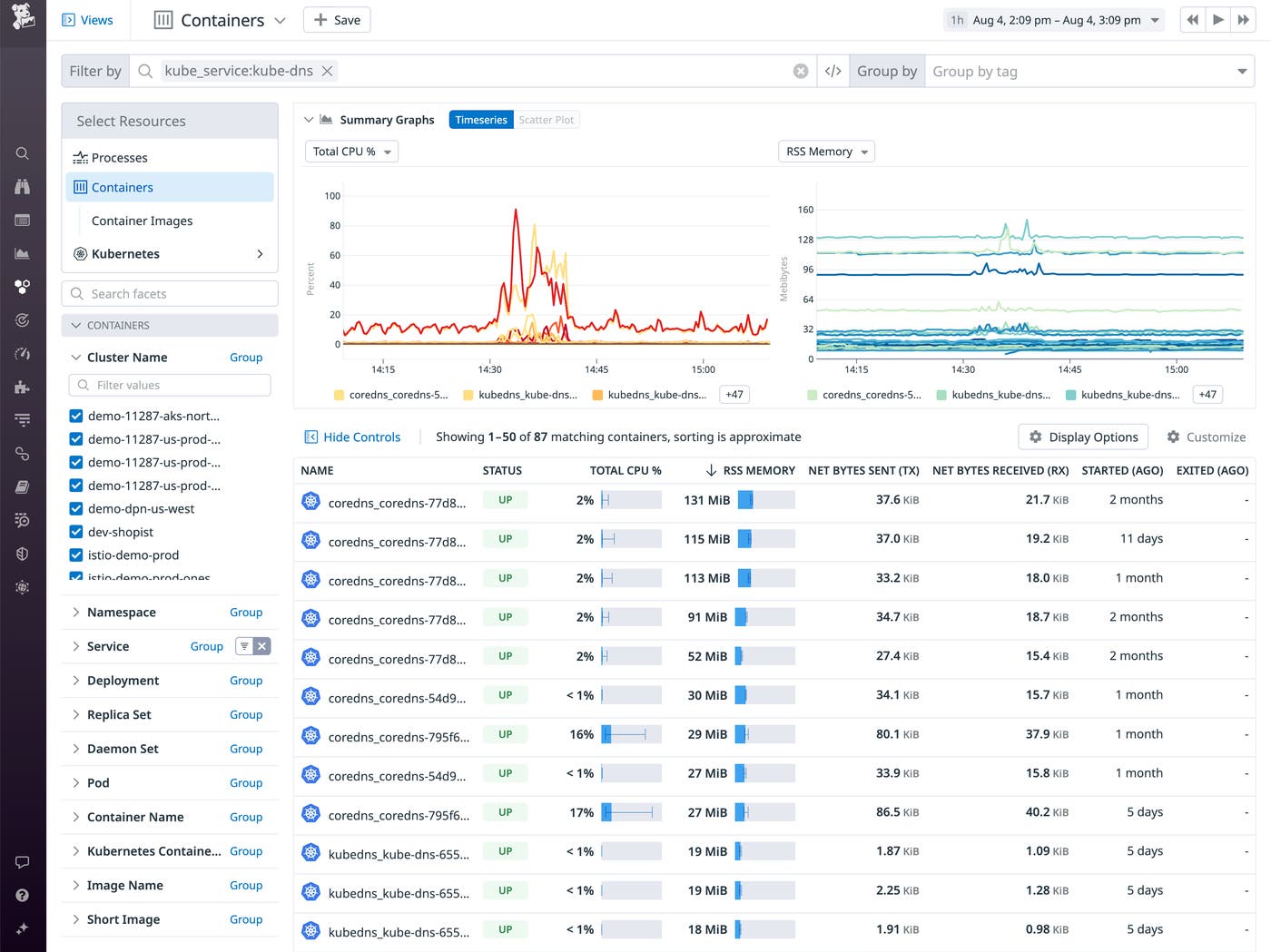Open the Total CPU % metric dropdown
This screenshot has width=1271, height=952.
351,152
